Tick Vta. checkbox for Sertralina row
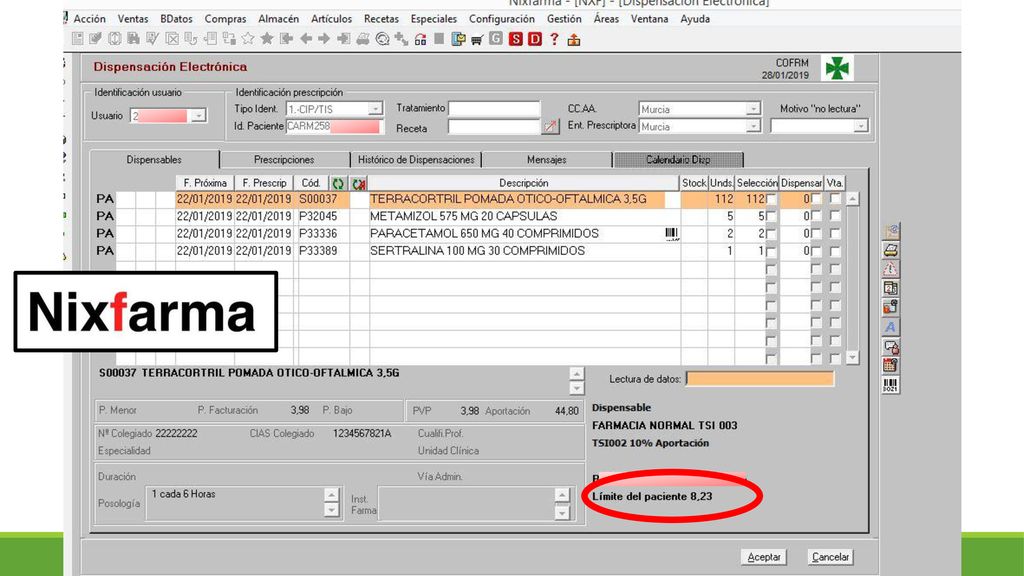The image size is (1024, 576). (x=835, y=251)
